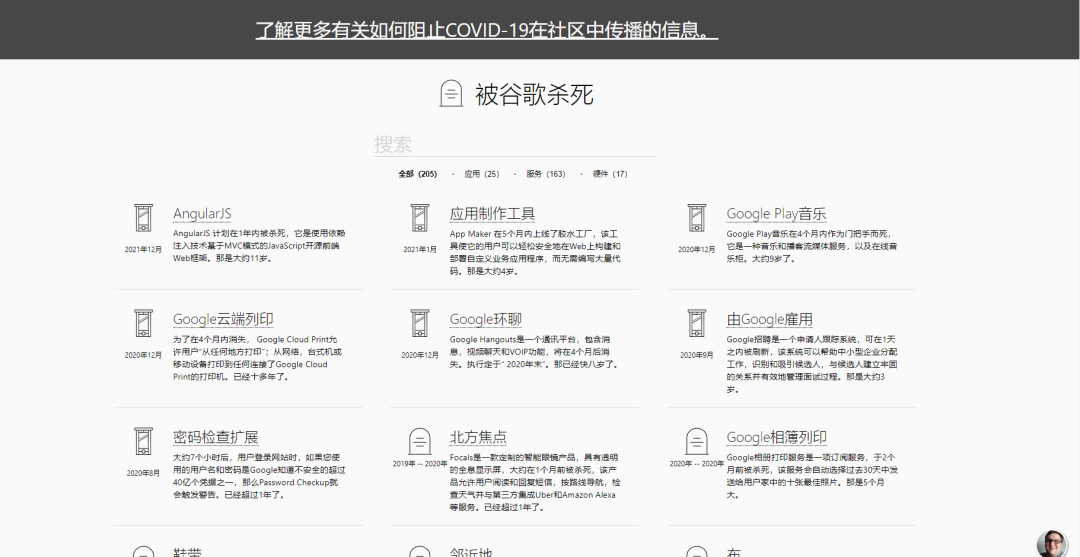This screenshot has height=557, width=1080.
Task: Click the guillotine icon next to 密码检查扩展
Action: 144,441
